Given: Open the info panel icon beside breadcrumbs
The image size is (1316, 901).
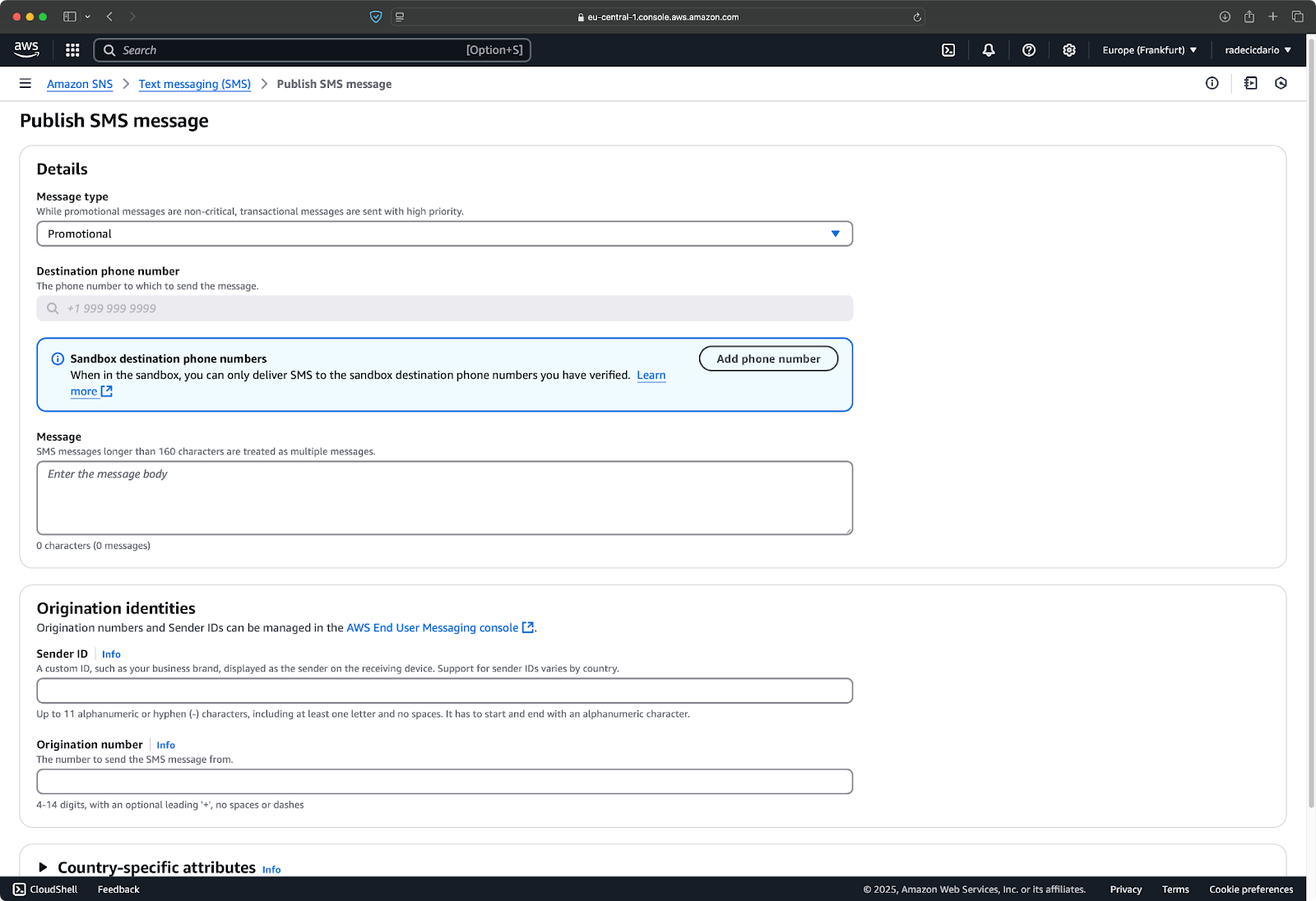Looking at the screenshot, I should click(1212, 83).
